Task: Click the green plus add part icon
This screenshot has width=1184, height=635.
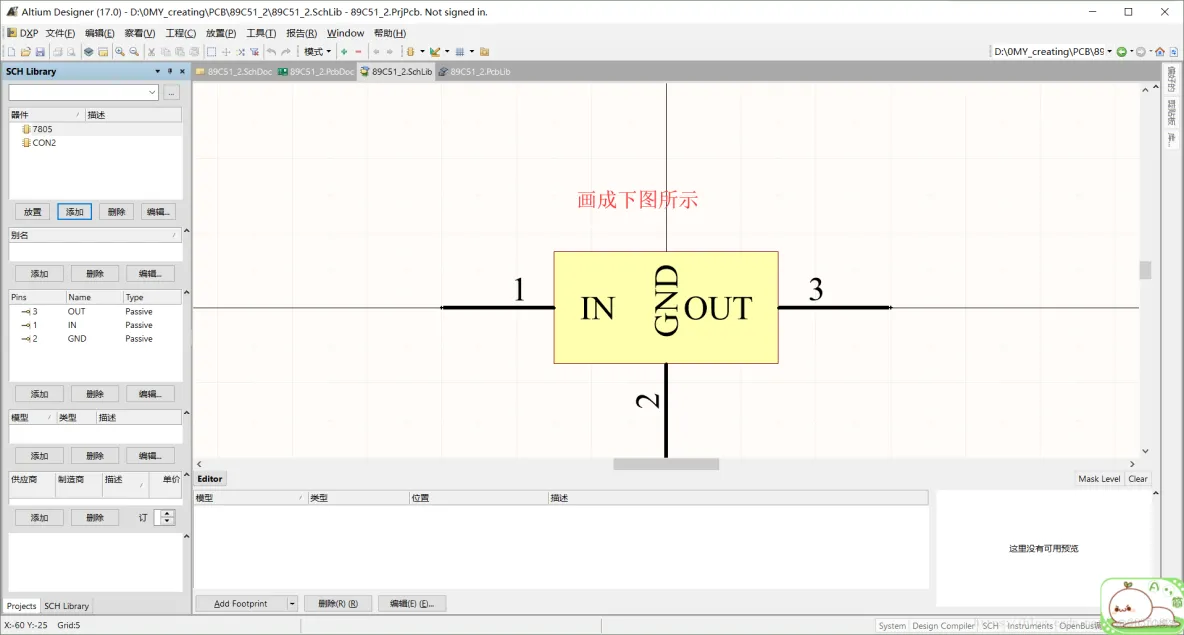Action: pos(344,52)
